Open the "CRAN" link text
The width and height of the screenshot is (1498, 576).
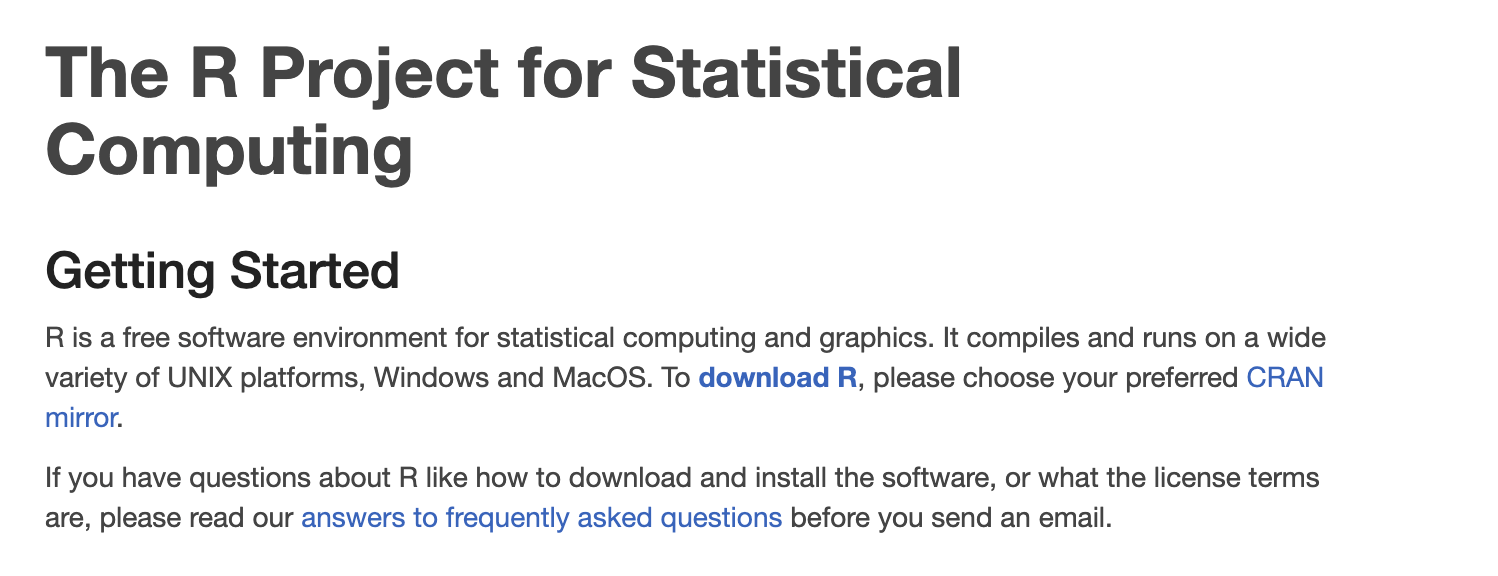(x=1284, y=378)
